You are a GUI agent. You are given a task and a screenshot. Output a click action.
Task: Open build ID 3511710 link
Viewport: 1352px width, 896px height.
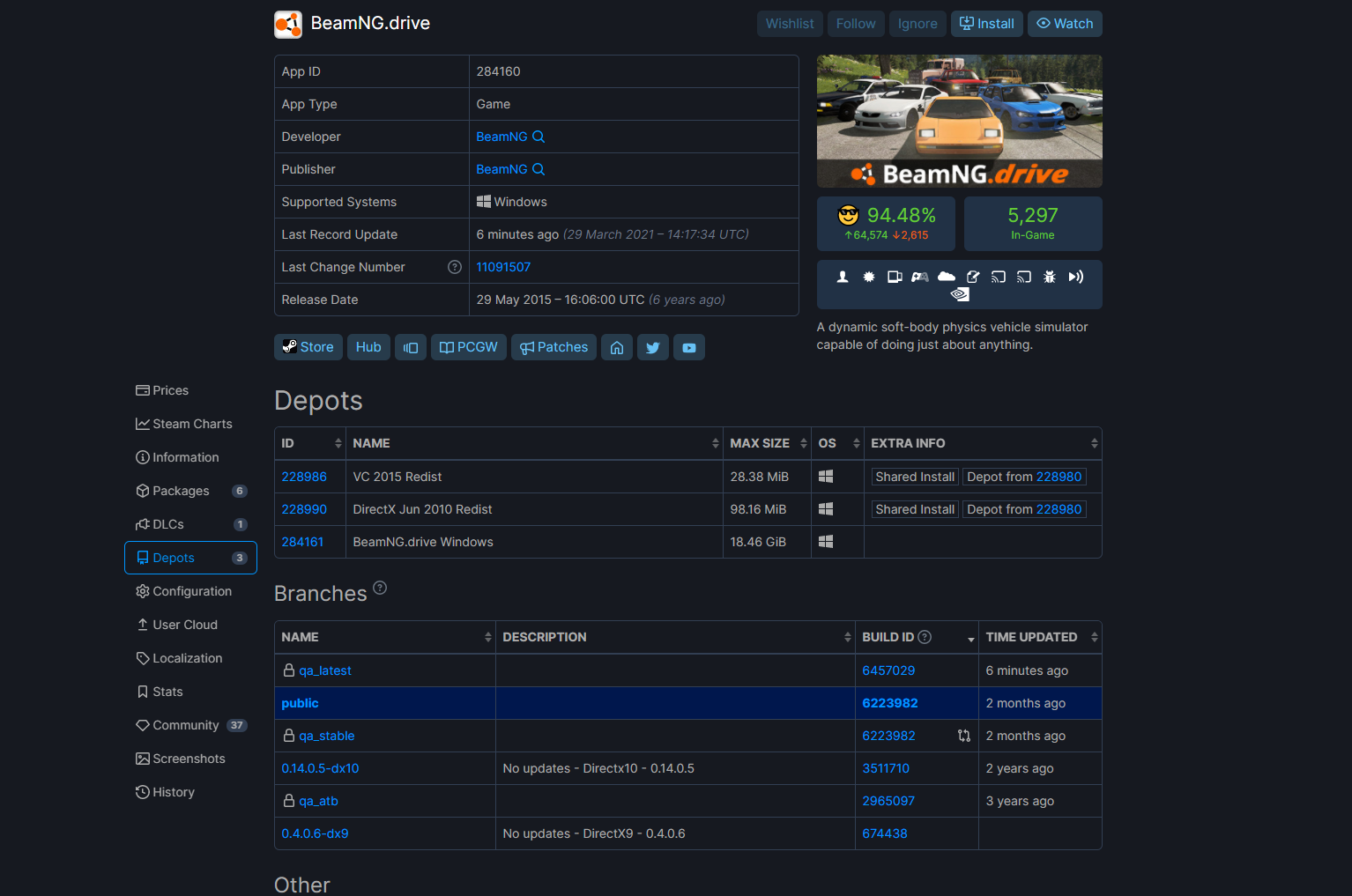click(x=886, y=768)
